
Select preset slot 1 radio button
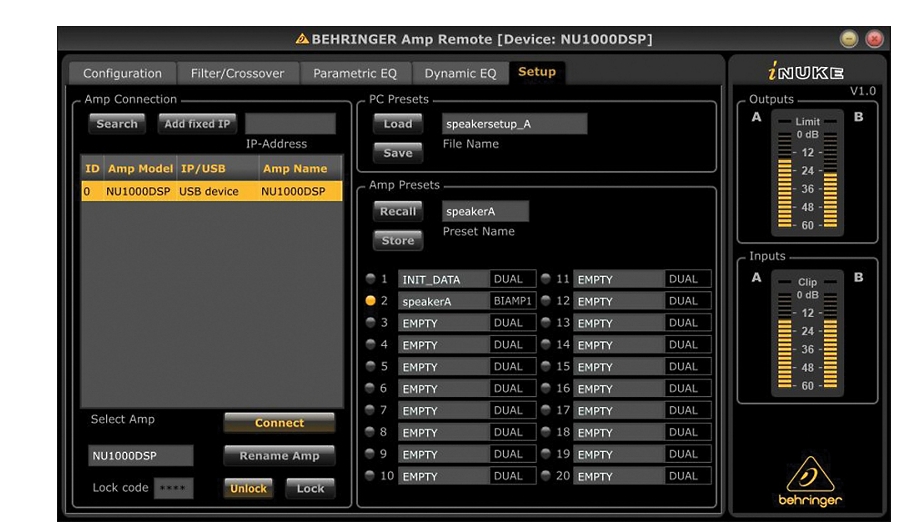click(x=370, y=279)
